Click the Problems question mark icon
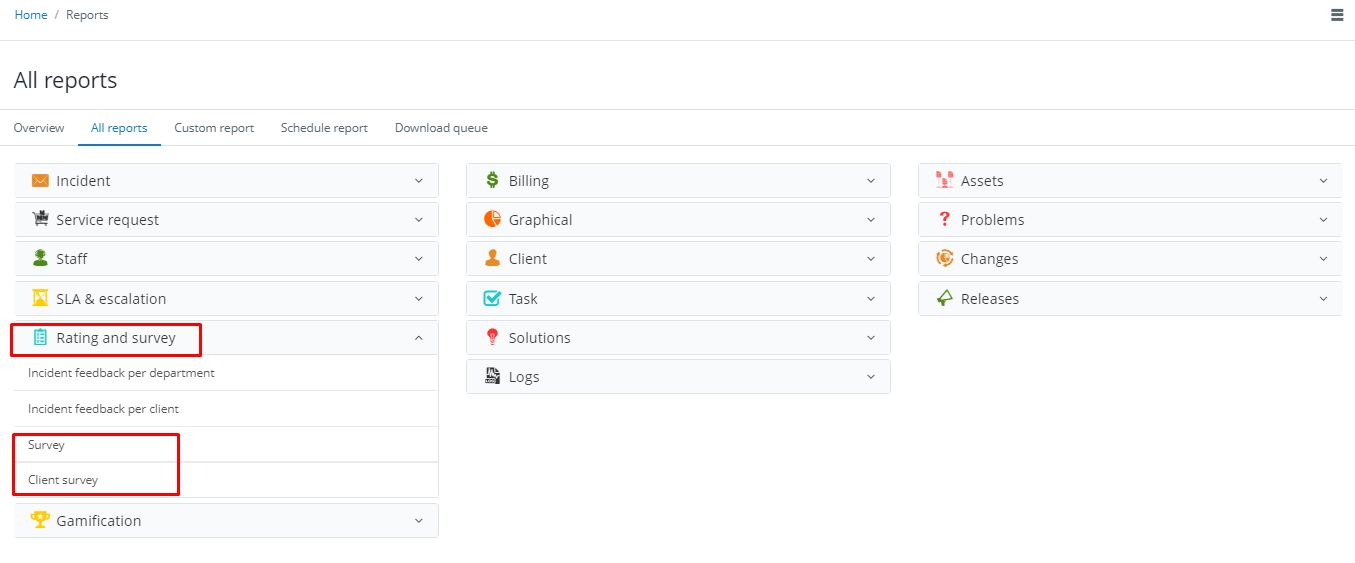This screenshot has width=1355, height=563. pos(944,219)
